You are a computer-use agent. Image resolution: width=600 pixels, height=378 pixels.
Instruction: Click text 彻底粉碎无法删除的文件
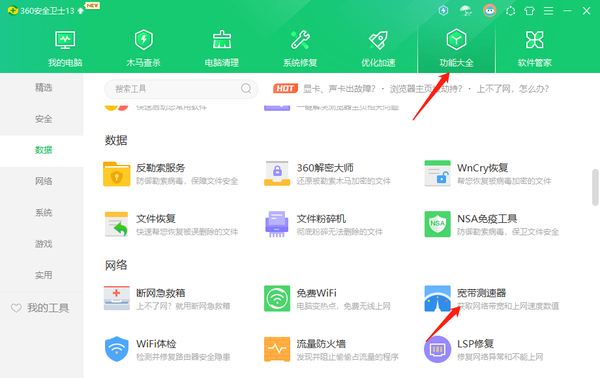coord(340,232)
